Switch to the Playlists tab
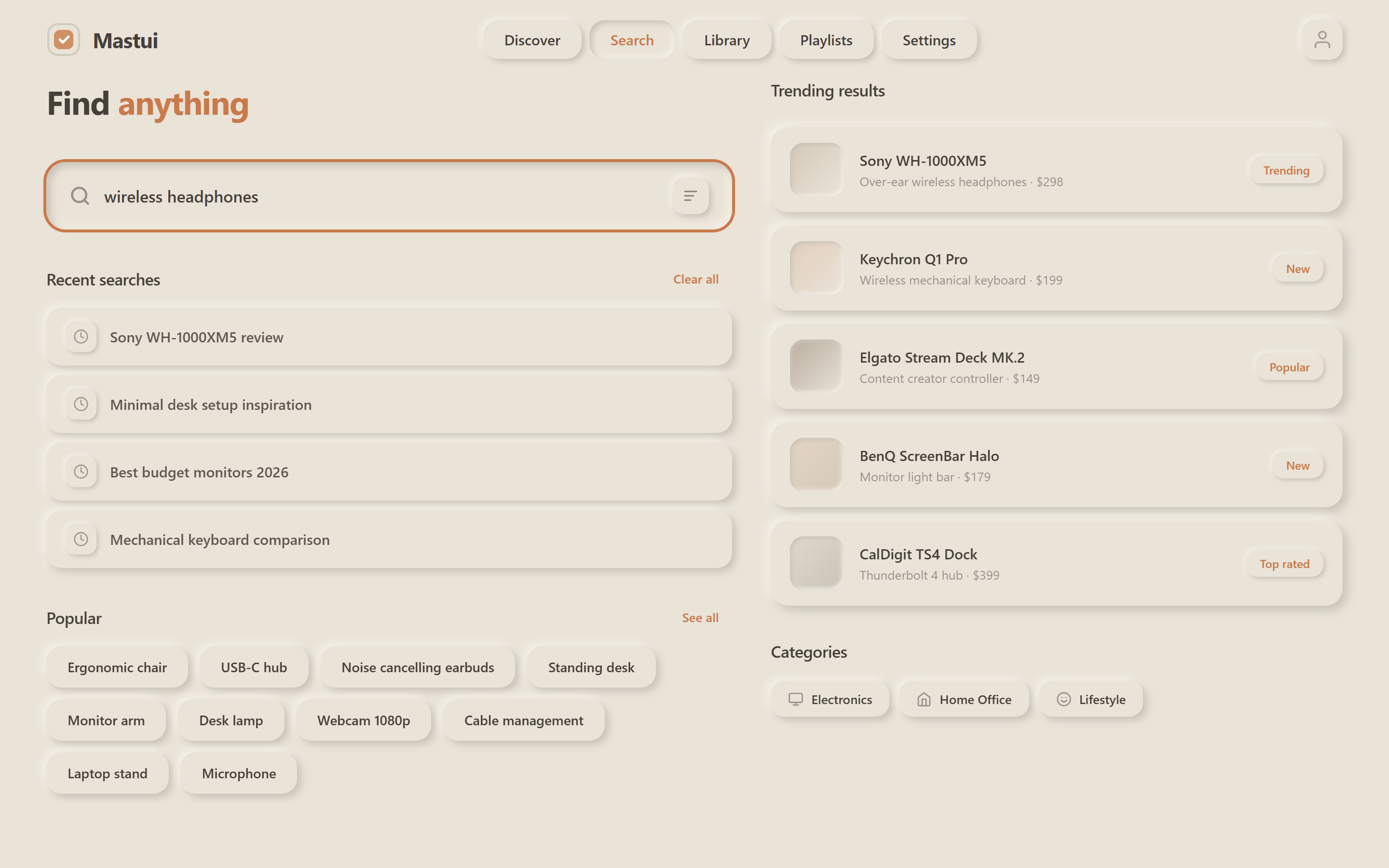This screenshot has width=1389, height=868. click(x=826, y=40)
